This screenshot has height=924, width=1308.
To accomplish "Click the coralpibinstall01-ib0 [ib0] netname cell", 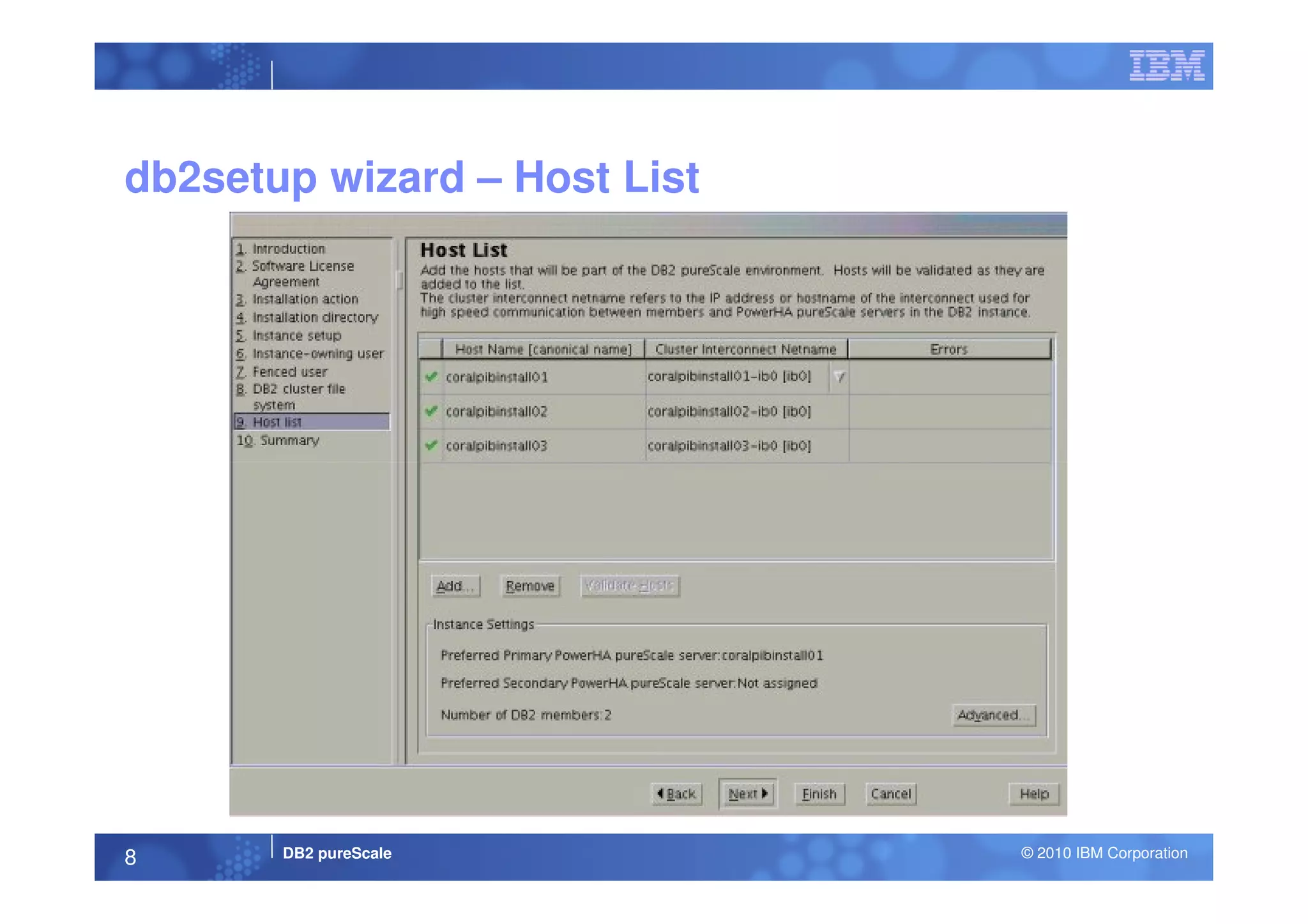I will [738, 377].
